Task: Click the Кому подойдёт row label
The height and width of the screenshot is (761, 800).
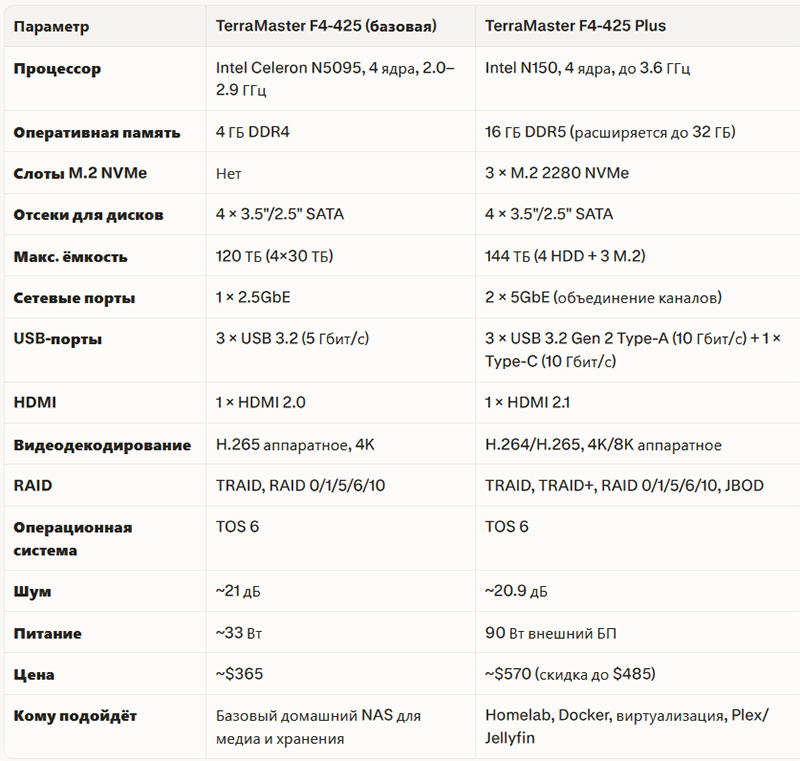Action: [75, 716]
